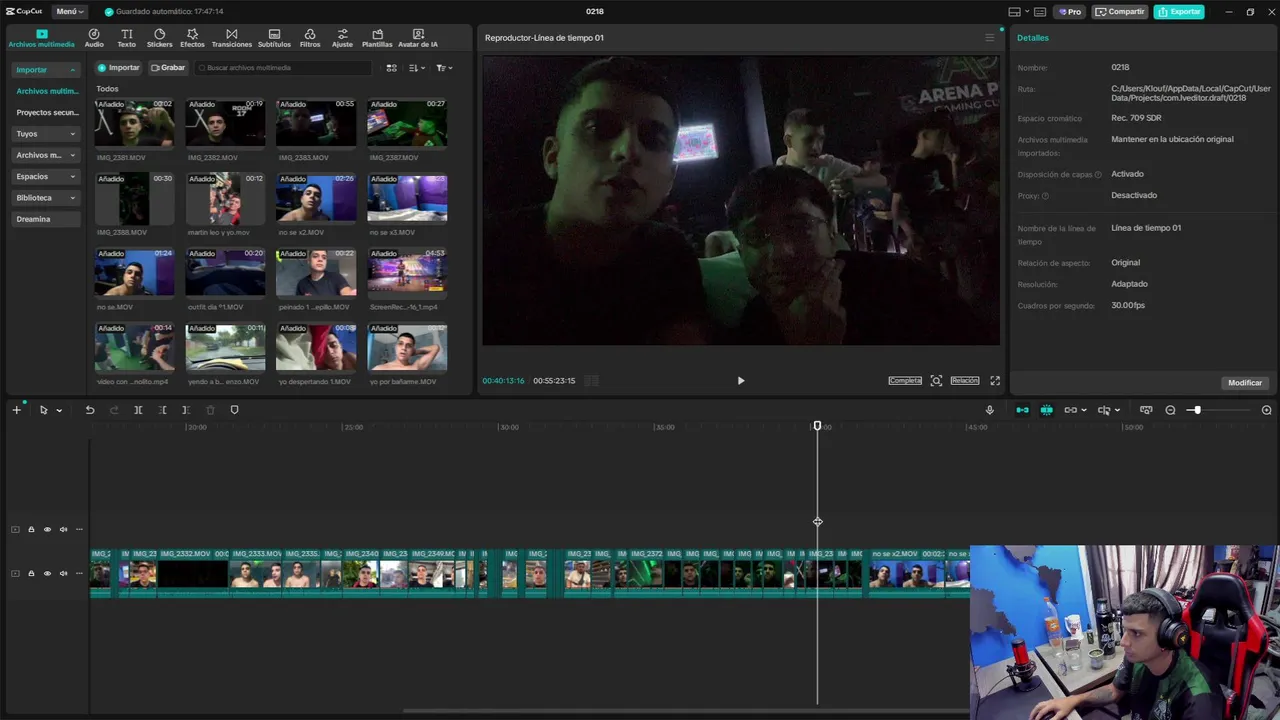This screenshot has width=1280, height=720.
Task: Split the clip at playhead
Action: pos(138,410)
